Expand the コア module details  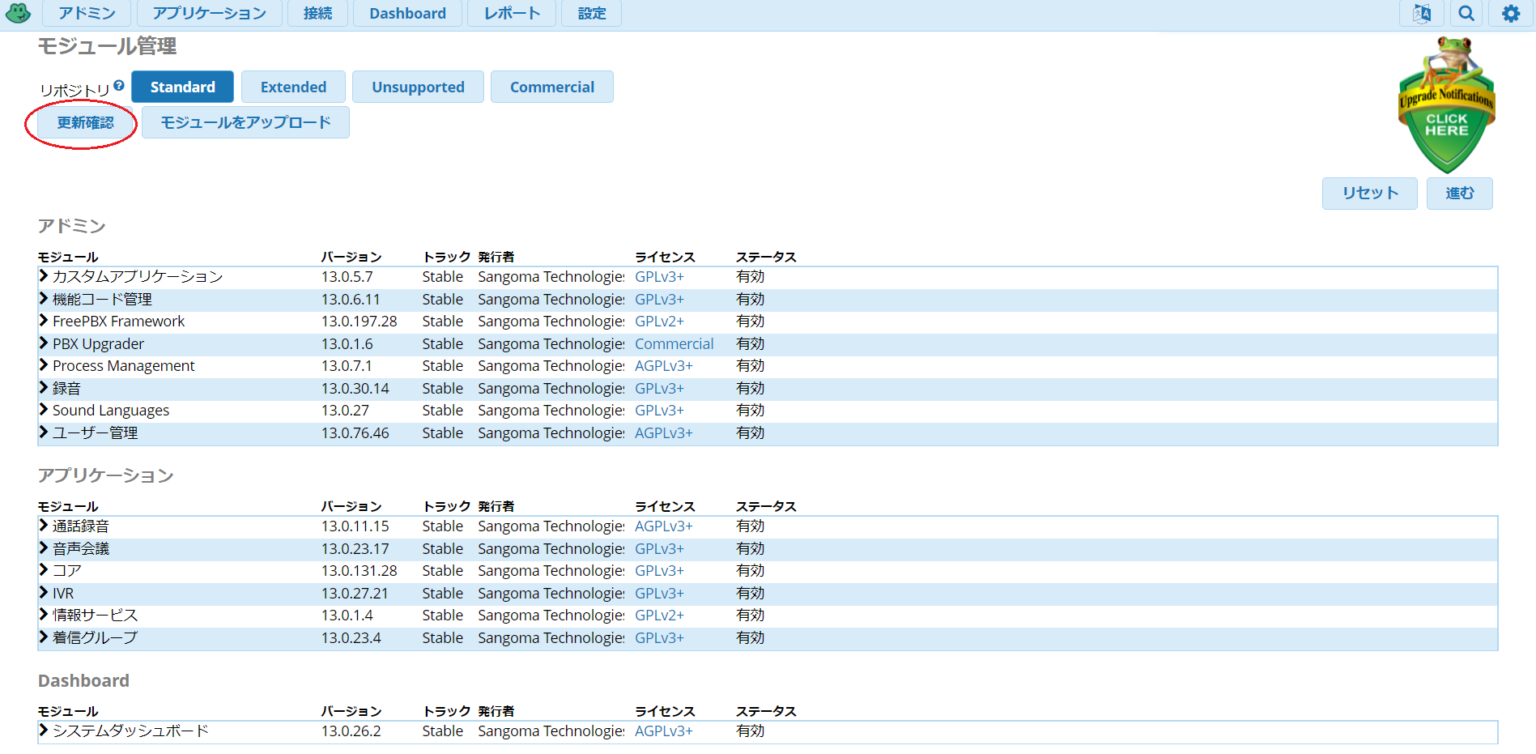(x=42, y=570)
